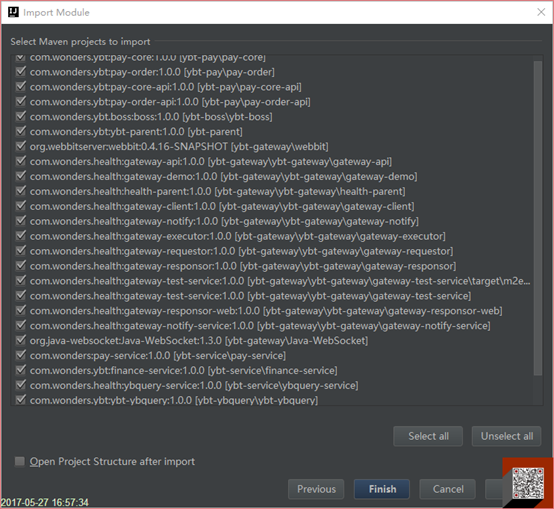The width and height of the screenshot is (554, 509).
Task: Select row com.wonders.health:gateway-executor:1.0.0
Action: coord(273,236)
